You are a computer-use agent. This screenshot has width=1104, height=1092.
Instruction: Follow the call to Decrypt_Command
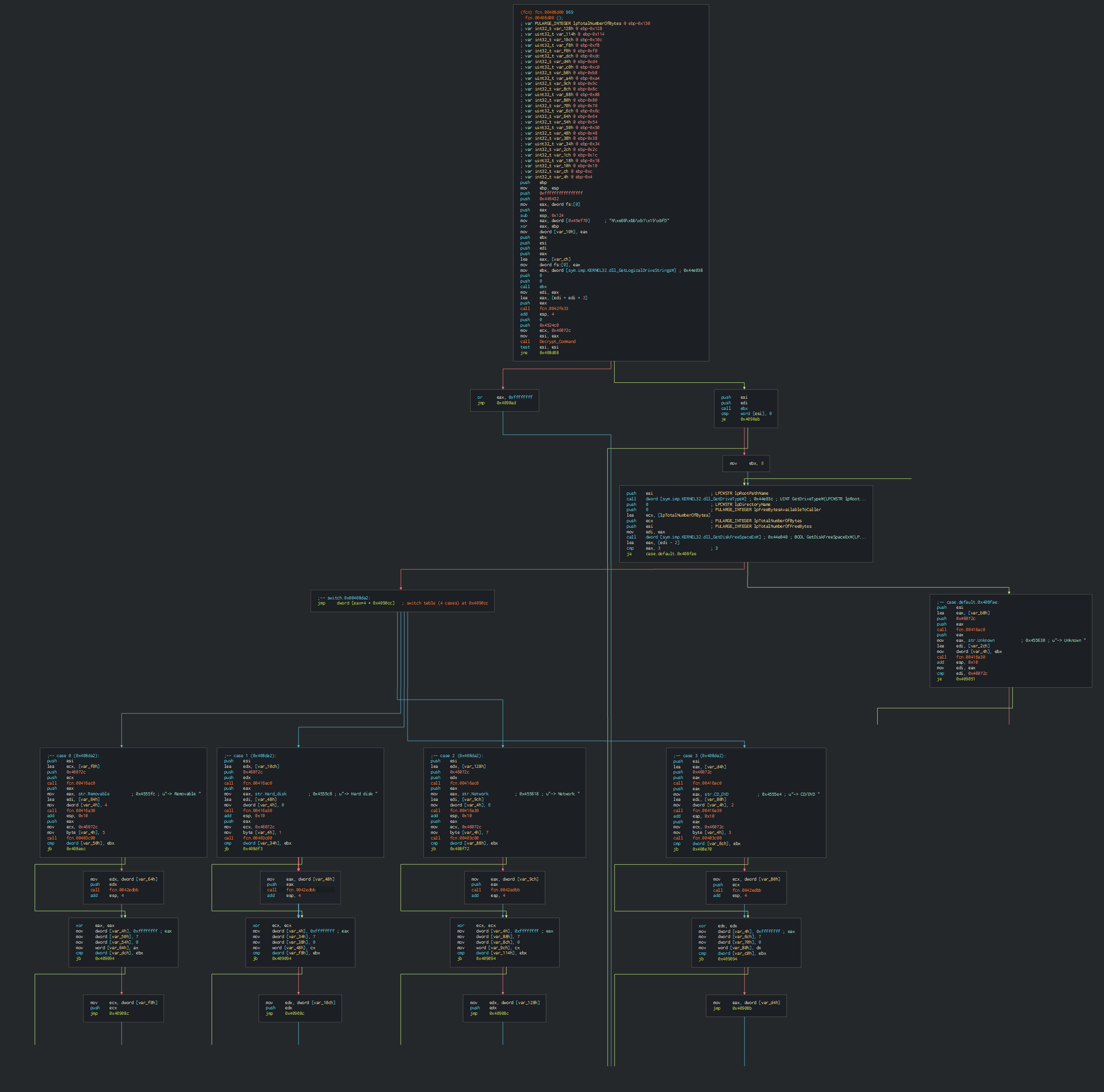(557, 341)
